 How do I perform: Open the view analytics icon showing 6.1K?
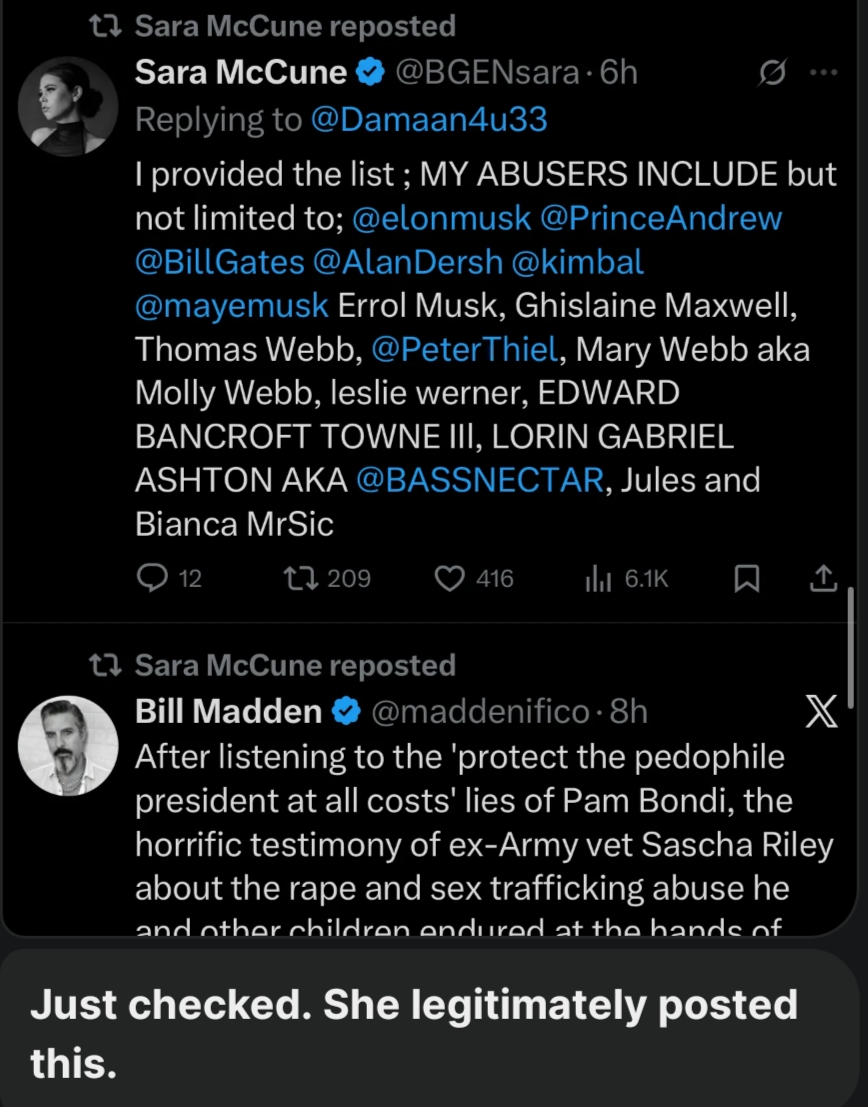(598, 578)
